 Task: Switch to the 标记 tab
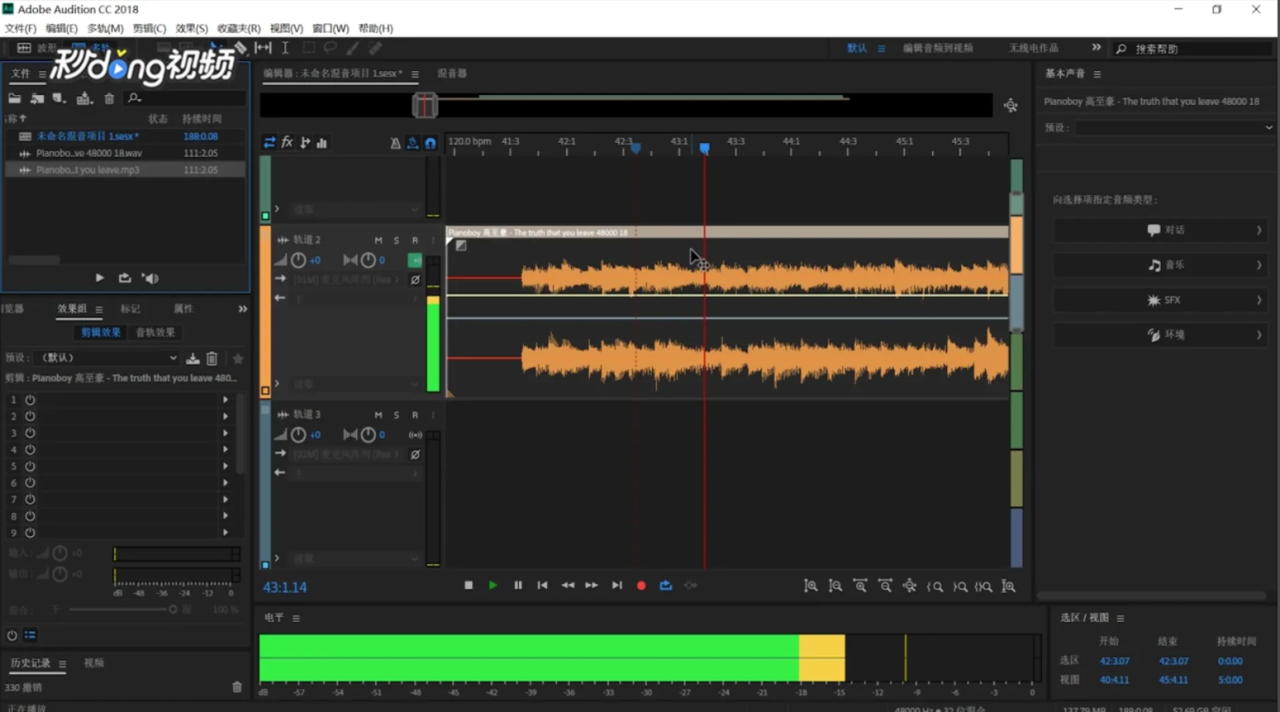[130, 309]
